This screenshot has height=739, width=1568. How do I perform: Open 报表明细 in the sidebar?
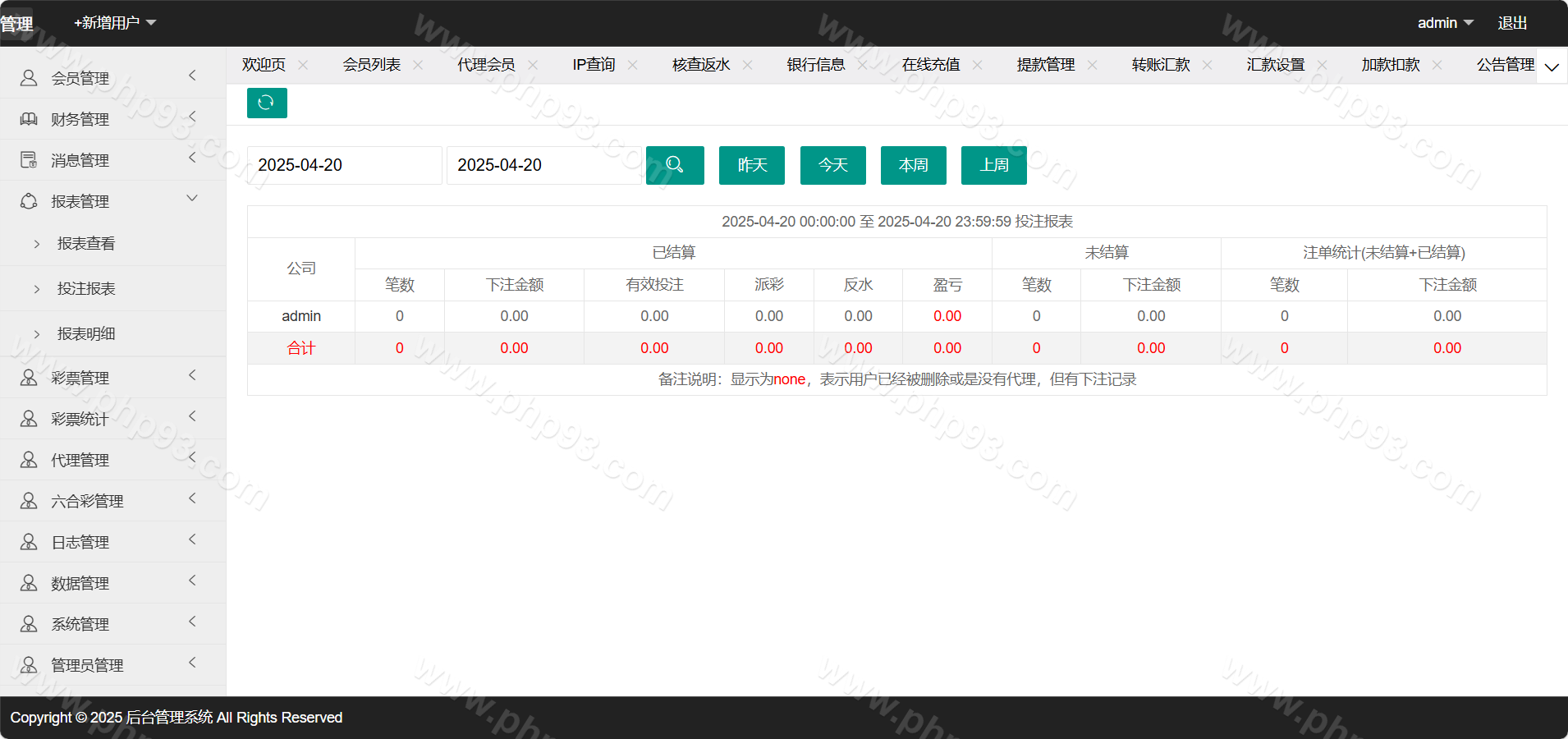tap(86, 334)
